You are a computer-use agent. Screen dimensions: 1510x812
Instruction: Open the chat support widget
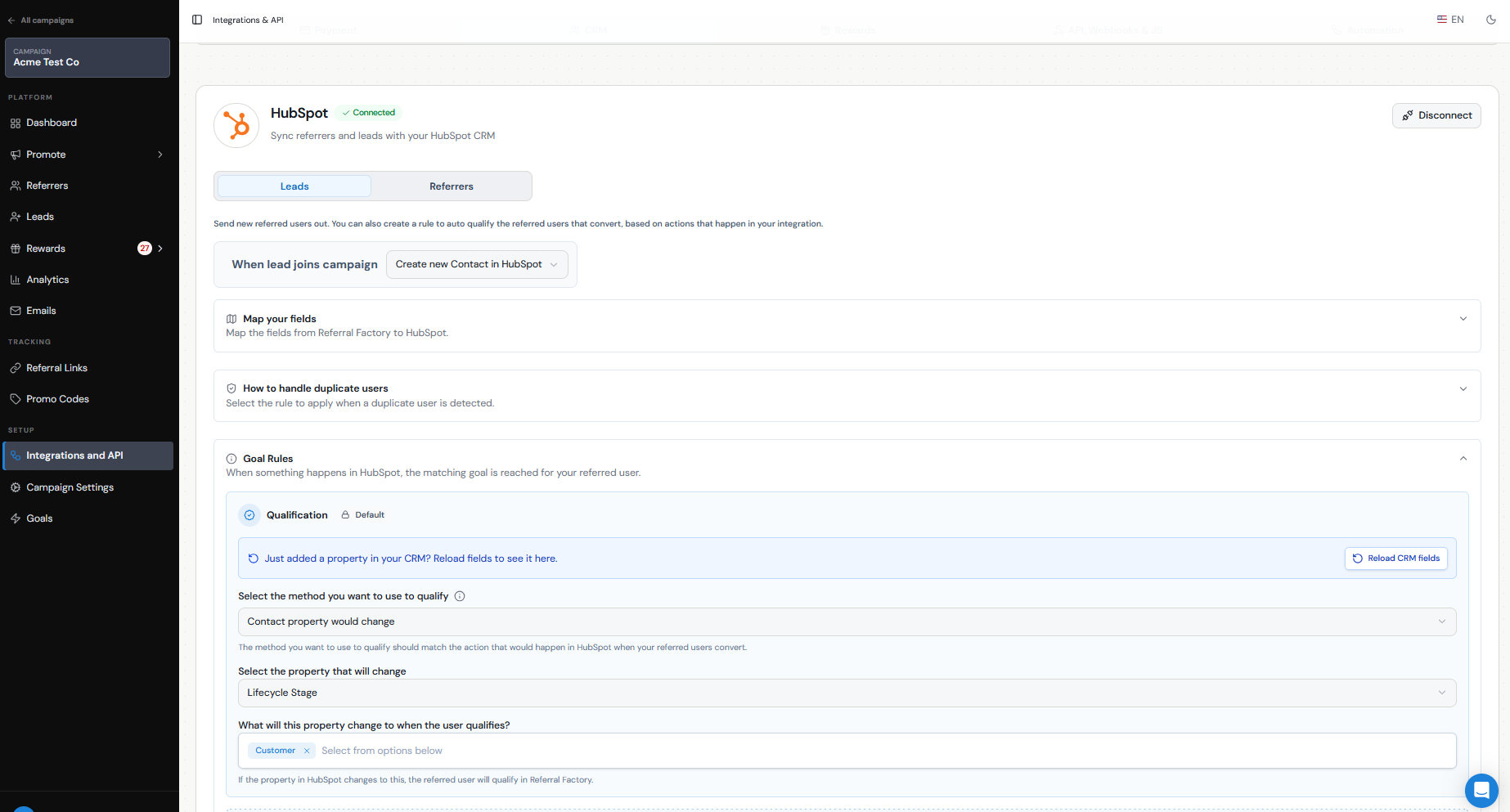(x=1481, y=791)
